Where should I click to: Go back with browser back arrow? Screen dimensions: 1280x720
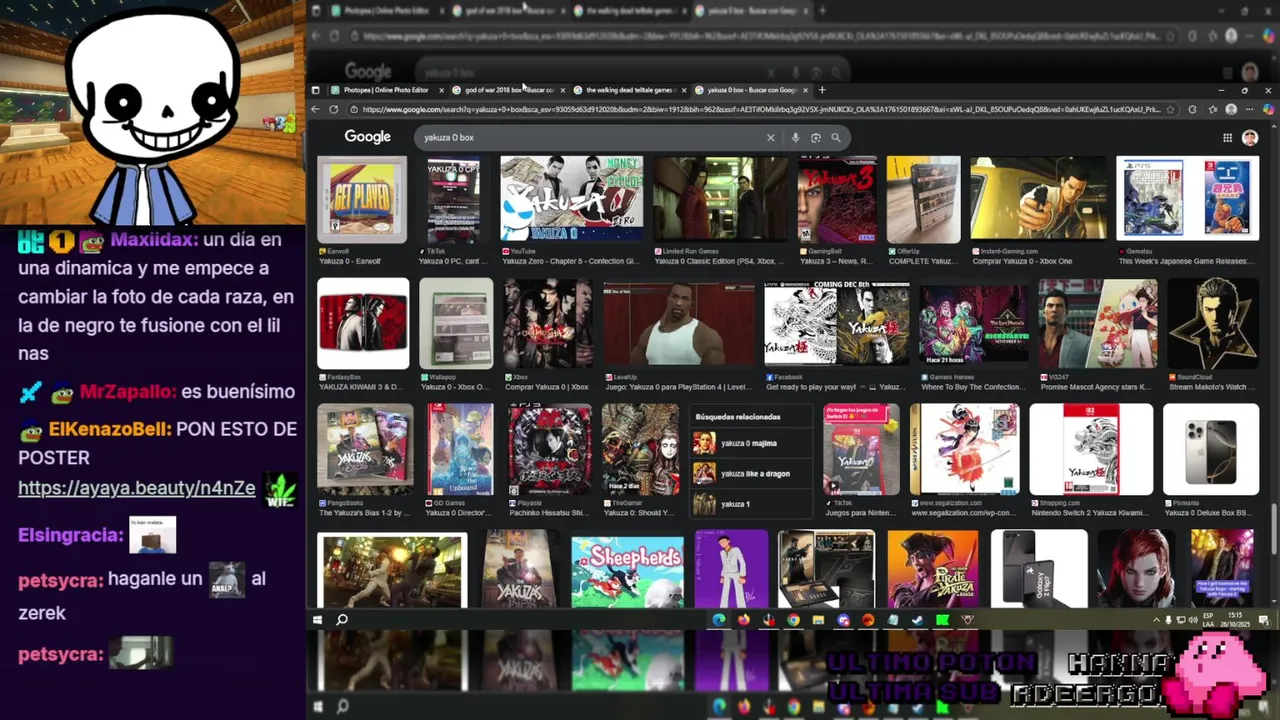click(x=316, y=109)
